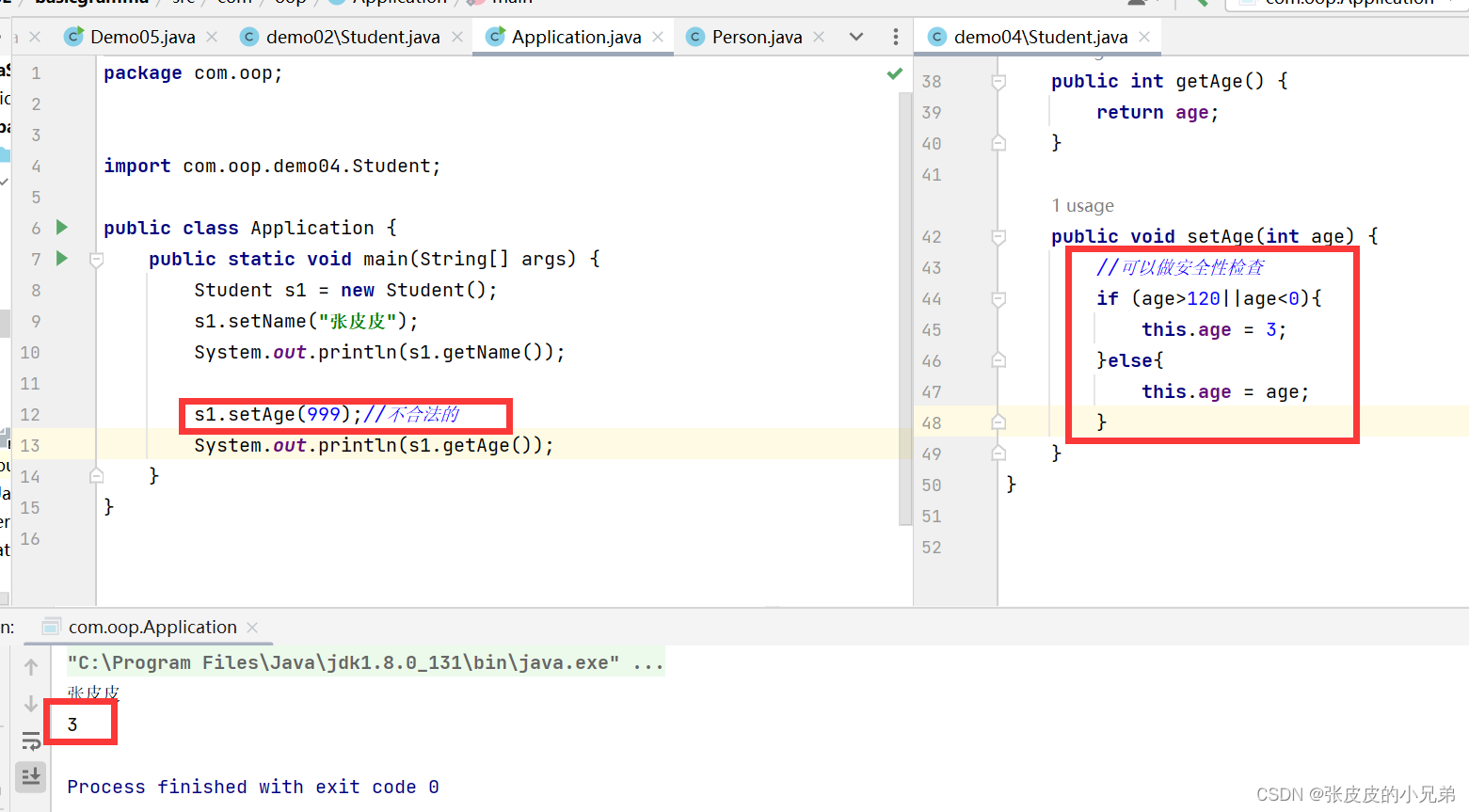Open the com.oop.Application run tab
This screenshot has height=812, width=1469.
152,627
